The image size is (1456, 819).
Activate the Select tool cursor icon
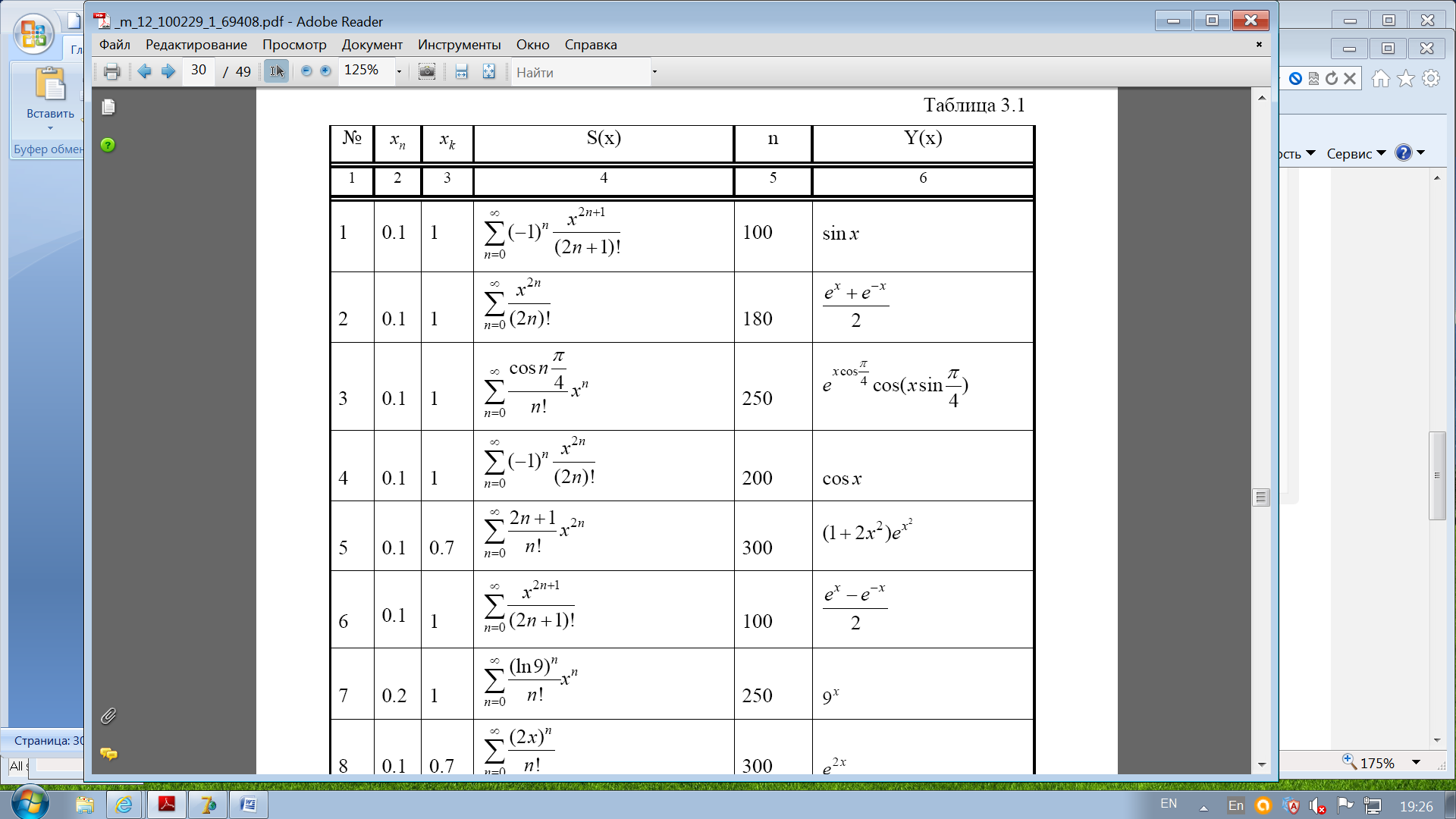(x=277, y=71)
